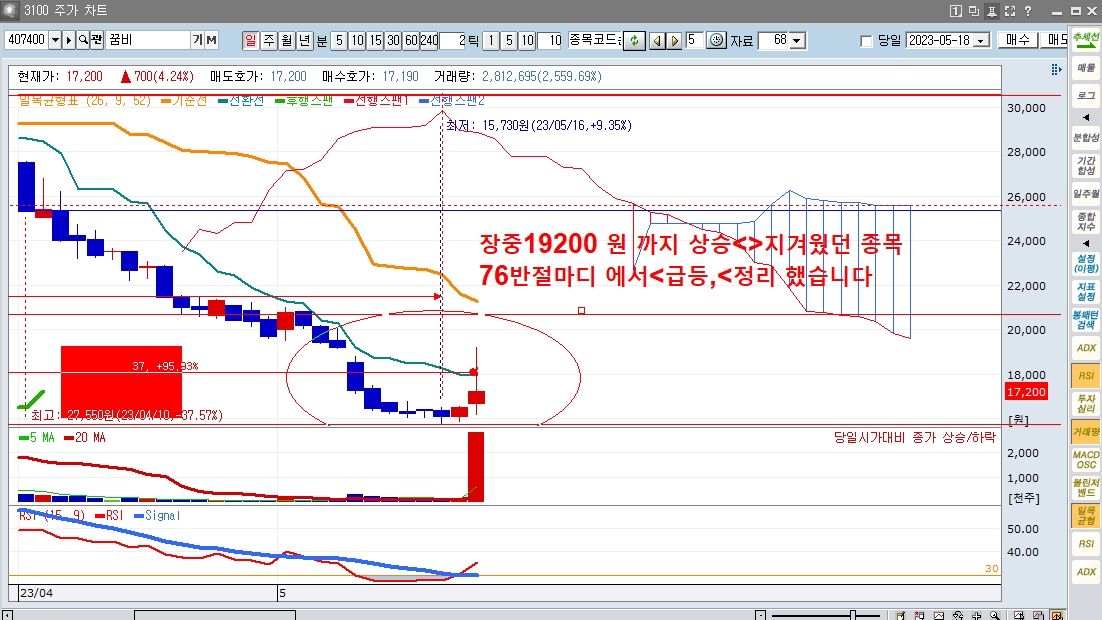
Task: Select the 년 yearly period toggle
Action: (304, 40)
